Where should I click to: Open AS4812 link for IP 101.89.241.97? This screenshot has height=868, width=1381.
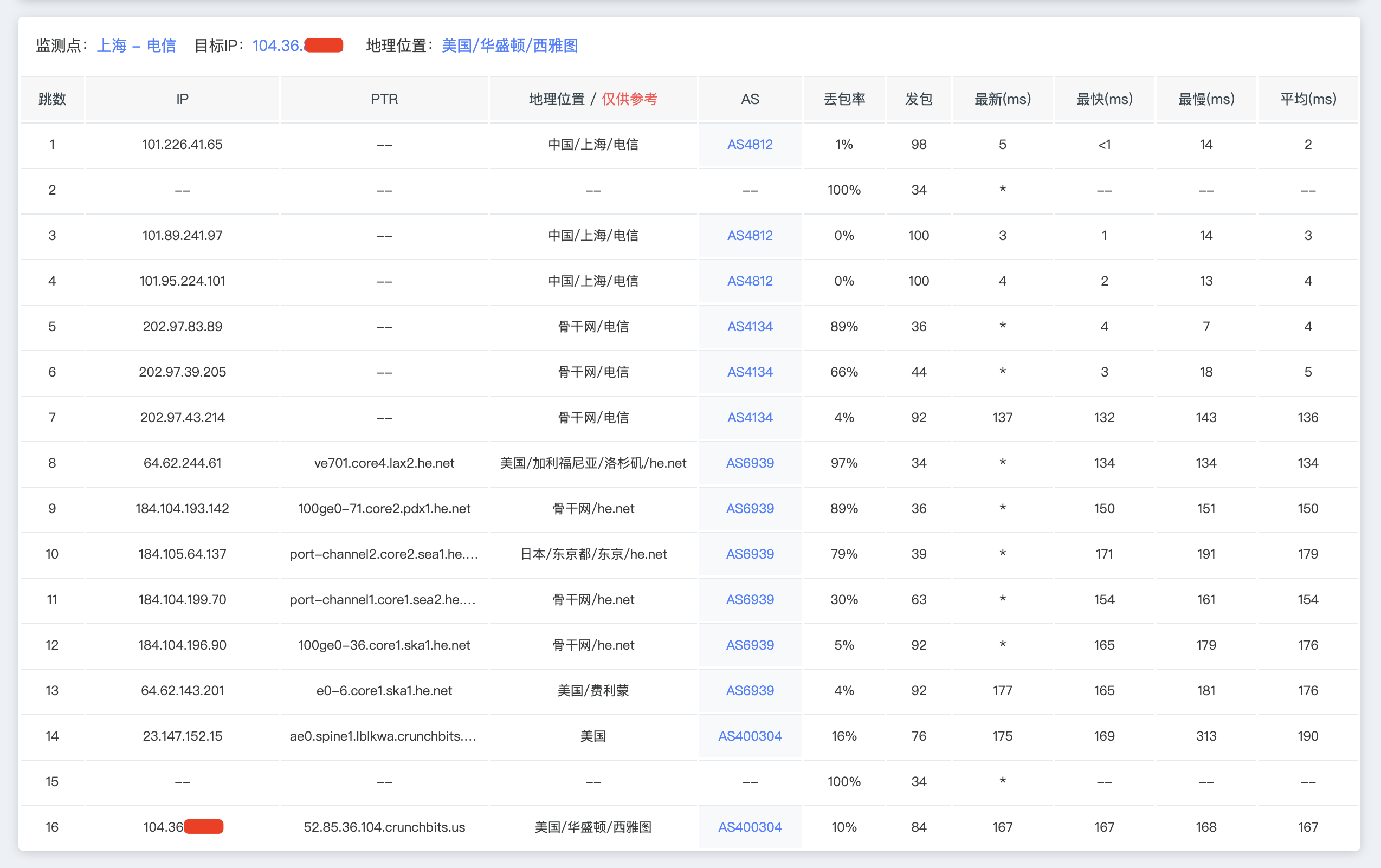[750, 236]
